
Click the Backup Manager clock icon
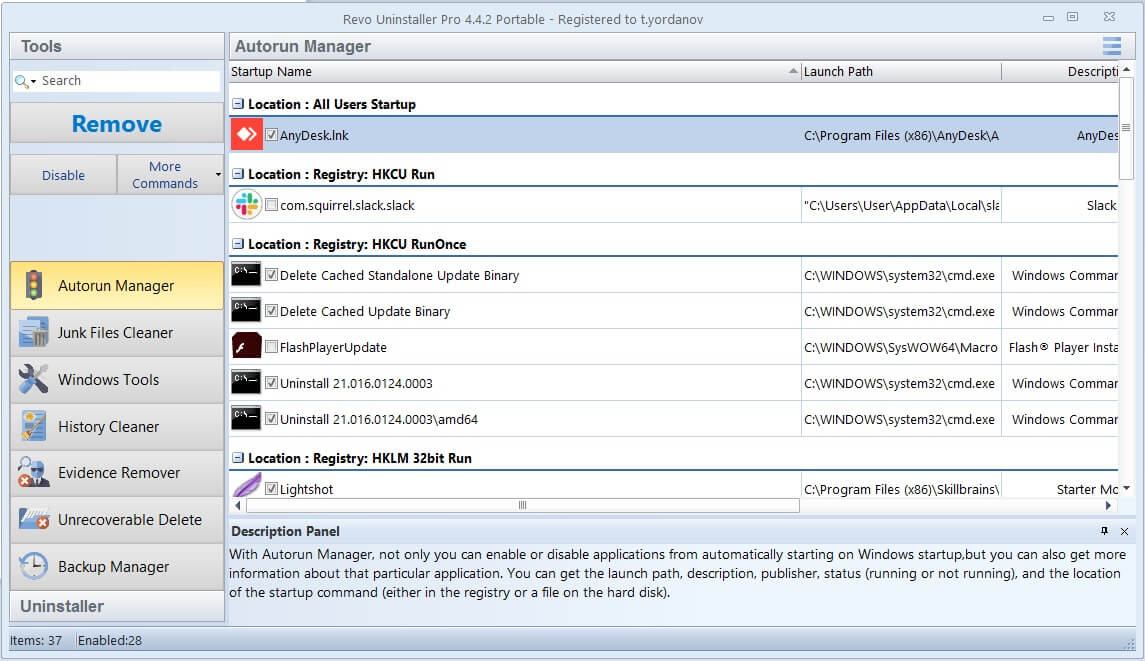click(x=34, y=566)
